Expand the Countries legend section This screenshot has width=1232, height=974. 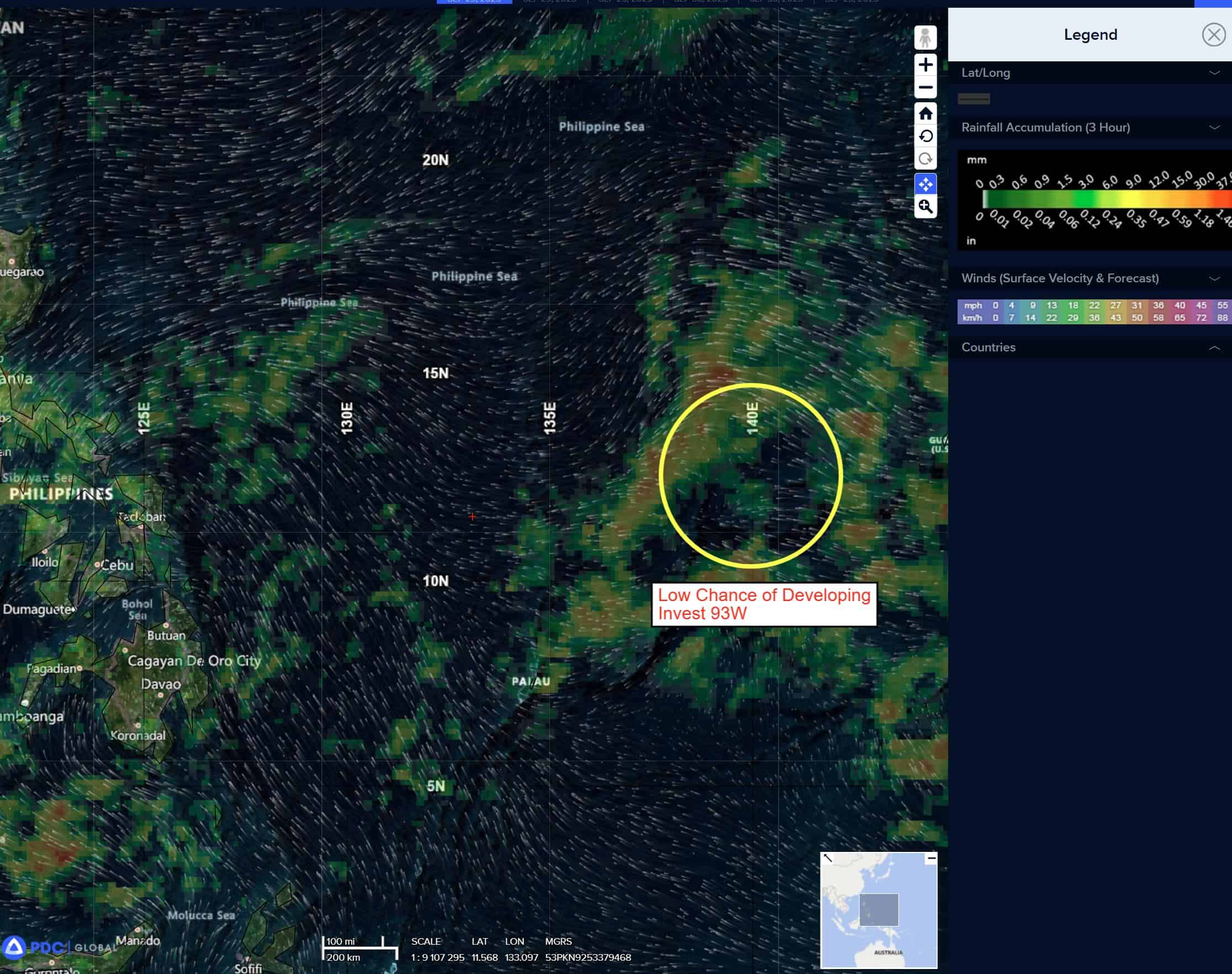point(1214,348)
